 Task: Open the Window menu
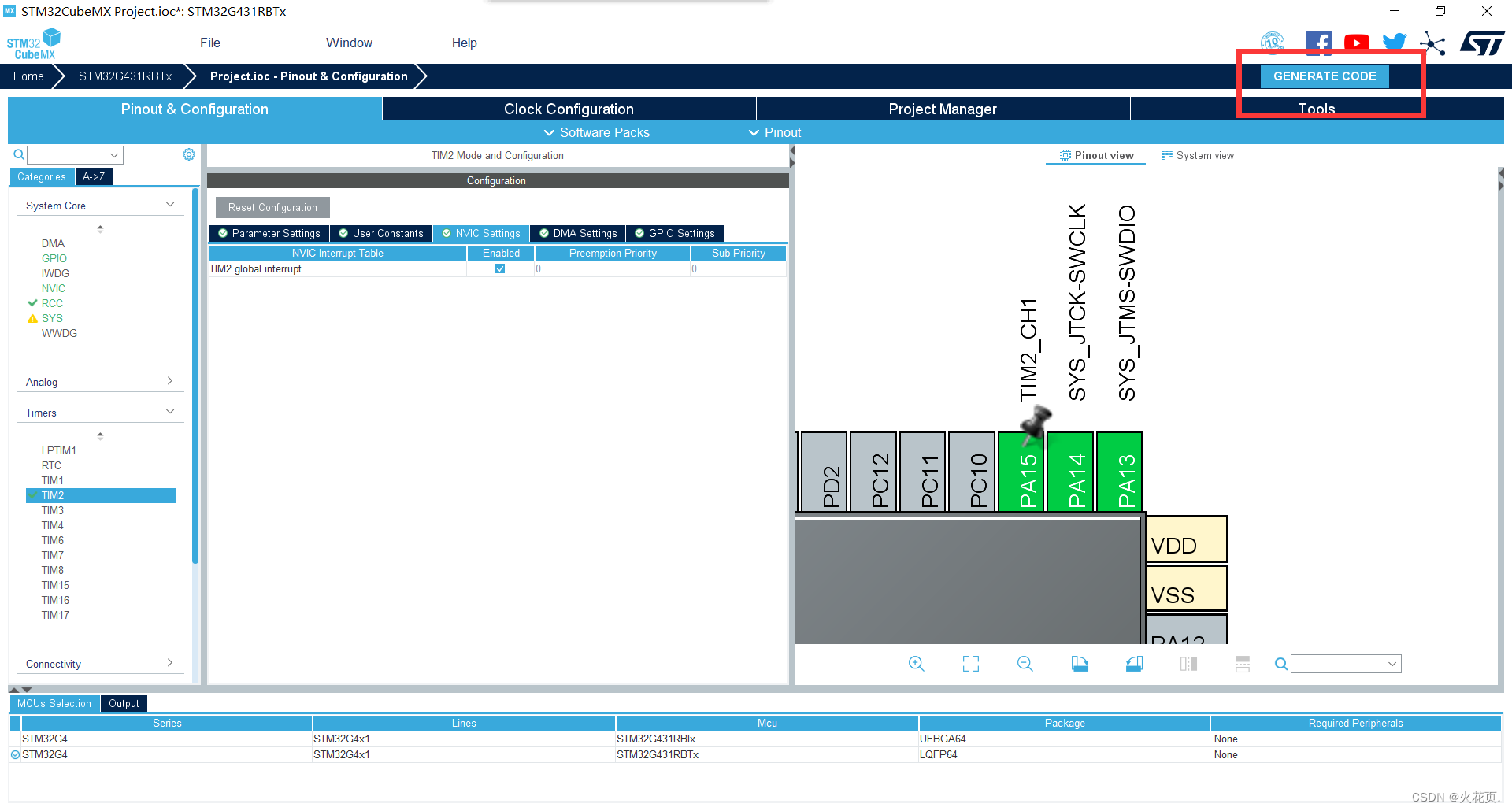[349, 43]
